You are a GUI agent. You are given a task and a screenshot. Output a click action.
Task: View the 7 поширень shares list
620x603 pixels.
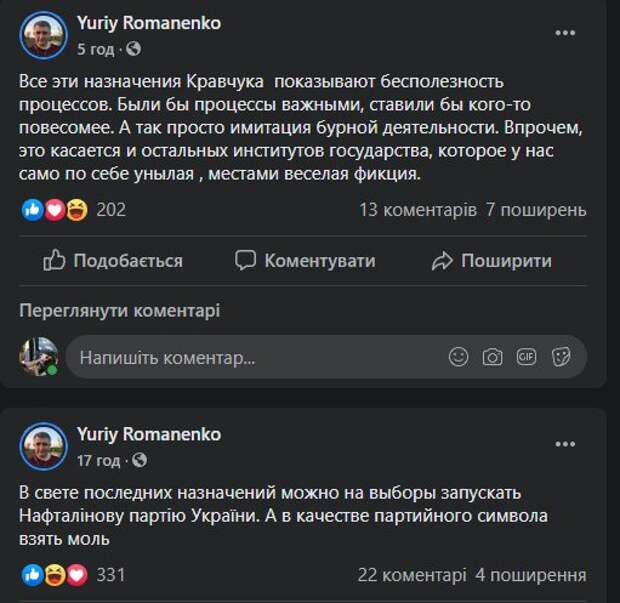coord(536,210)
